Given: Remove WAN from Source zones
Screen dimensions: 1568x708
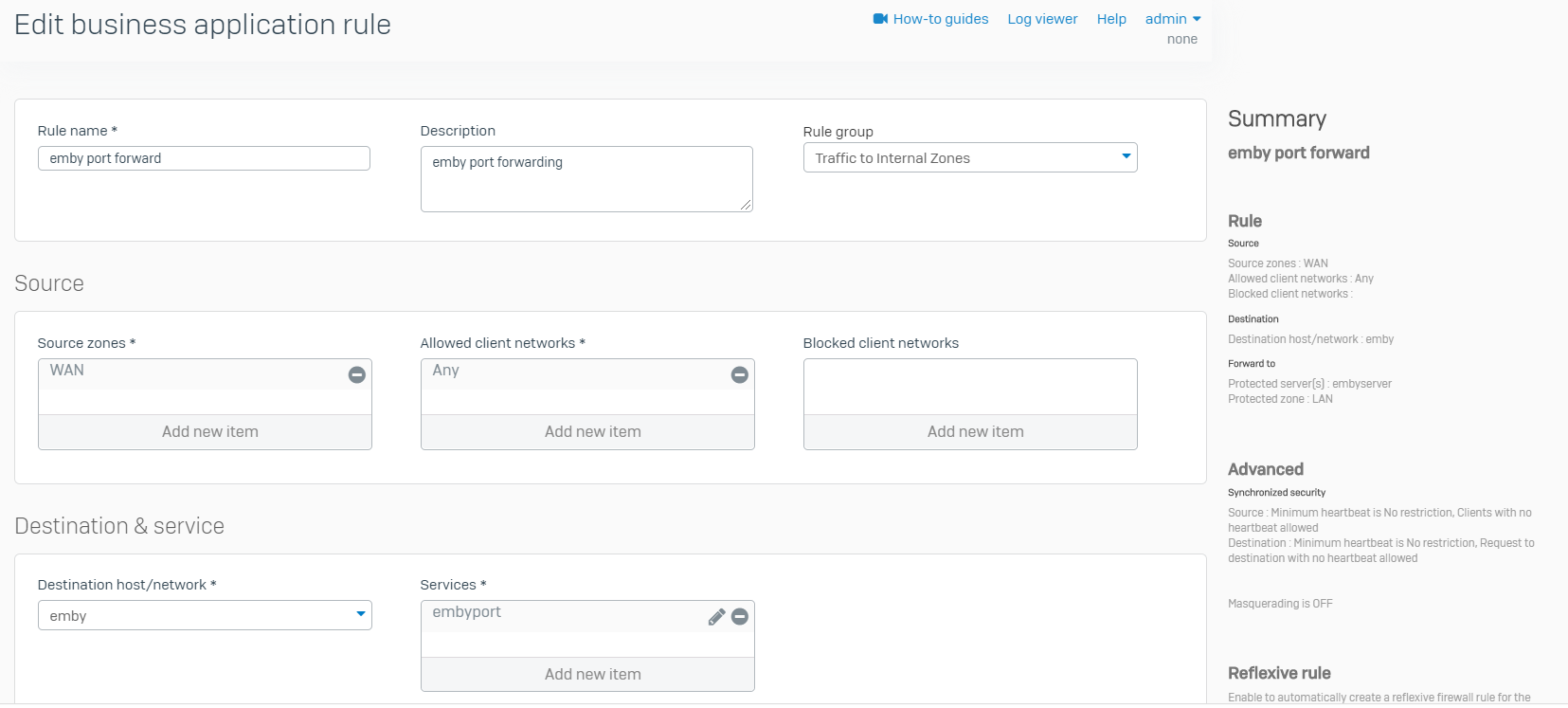Looking at the screenshot, I should 357,375.
